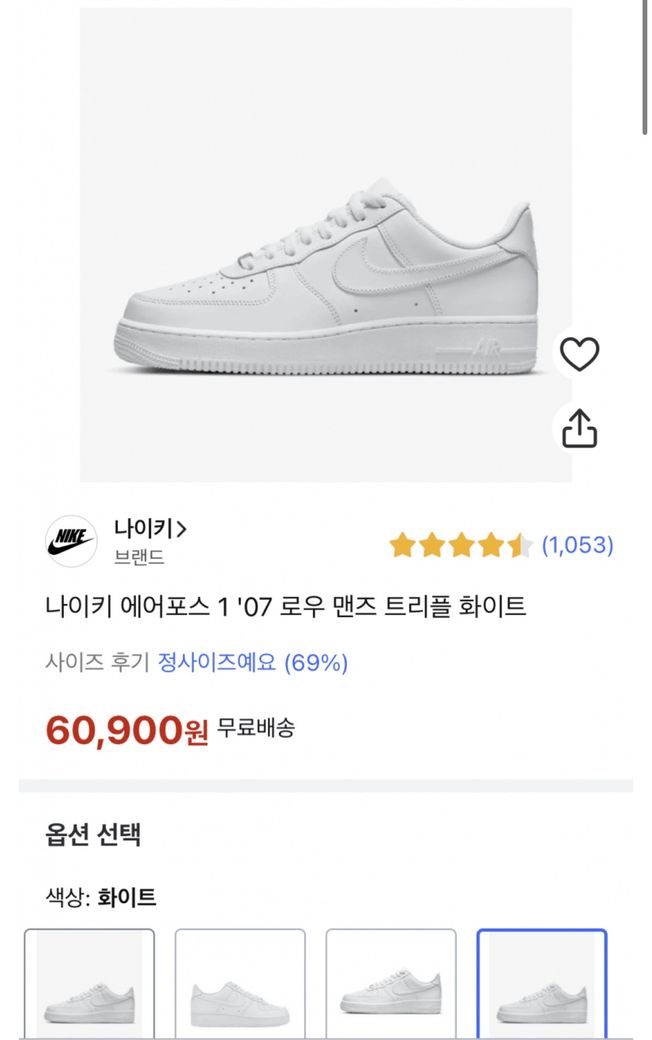Click the 무료배송 free shipping label
Screen dimensions: 652x1040
coord(256,729)
